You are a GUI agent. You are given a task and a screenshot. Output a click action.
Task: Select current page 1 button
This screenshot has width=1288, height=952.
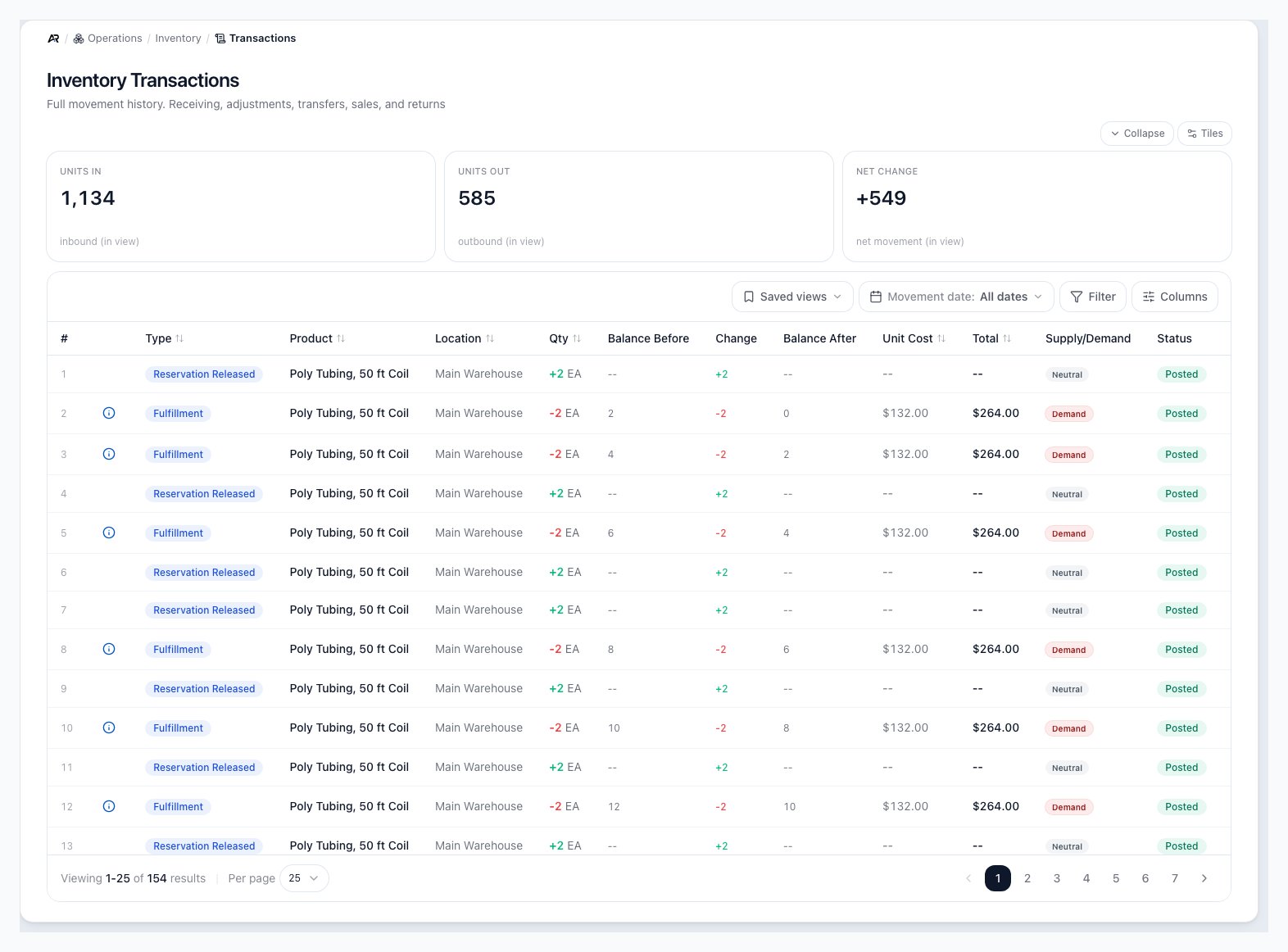click(998, 878)
